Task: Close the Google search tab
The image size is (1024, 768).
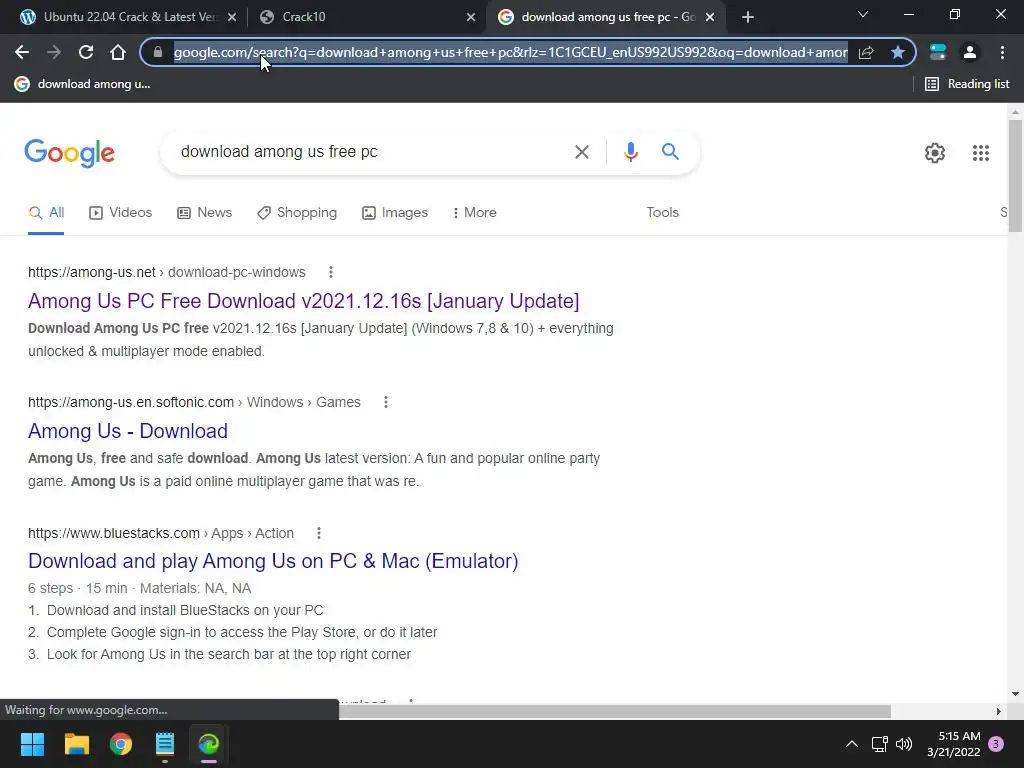Action: pos(710,17)
